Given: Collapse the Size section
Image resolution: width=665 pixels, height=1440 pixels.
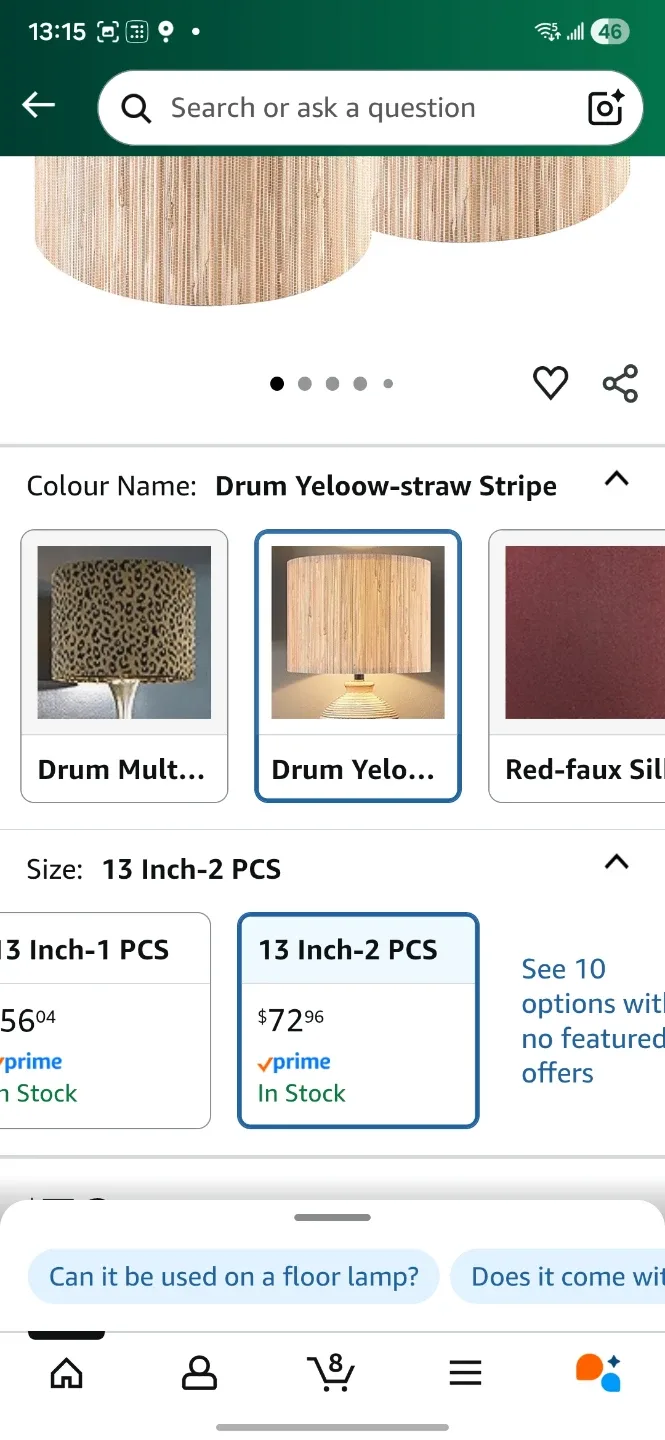Looking at the screenshot, I should (x=617, y=862).
